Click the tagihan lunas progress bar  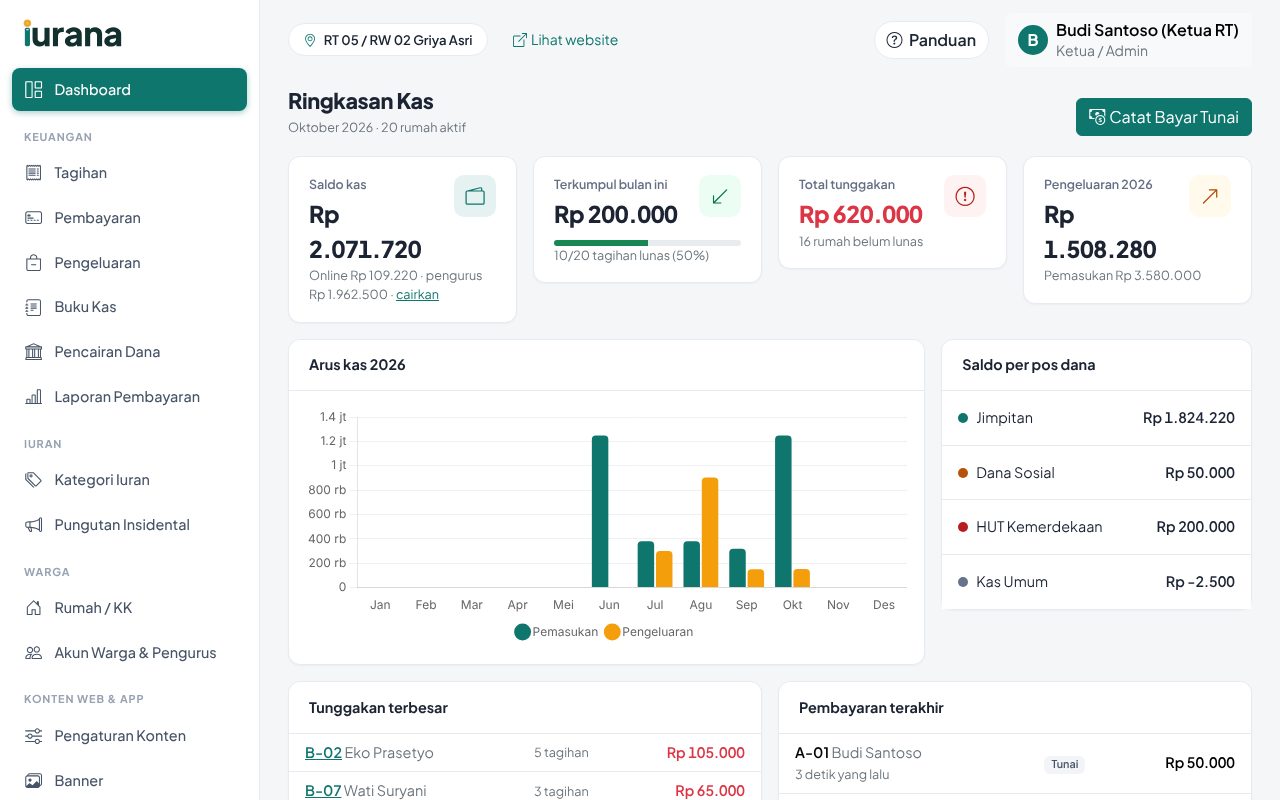click(x=647, y=243)
